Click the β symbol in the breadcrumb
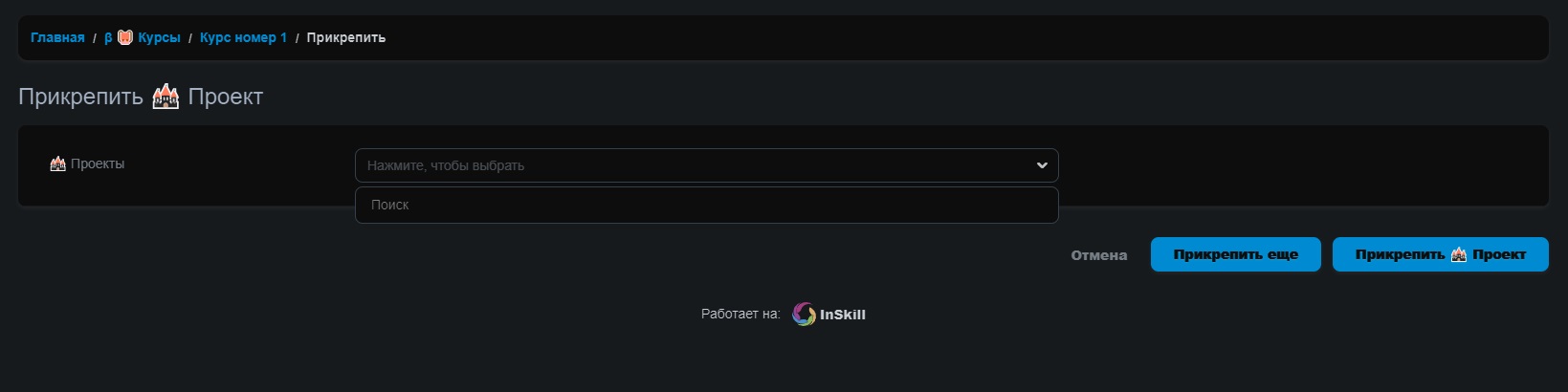Viewport: 1568px width, 392px height. click(108, 37)
